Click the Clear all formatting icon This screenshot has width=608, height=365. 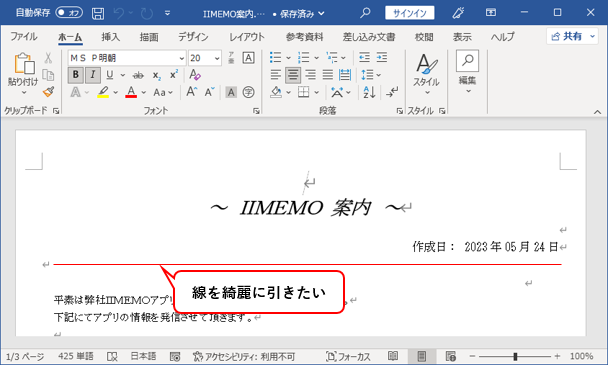tap(195, 74)
